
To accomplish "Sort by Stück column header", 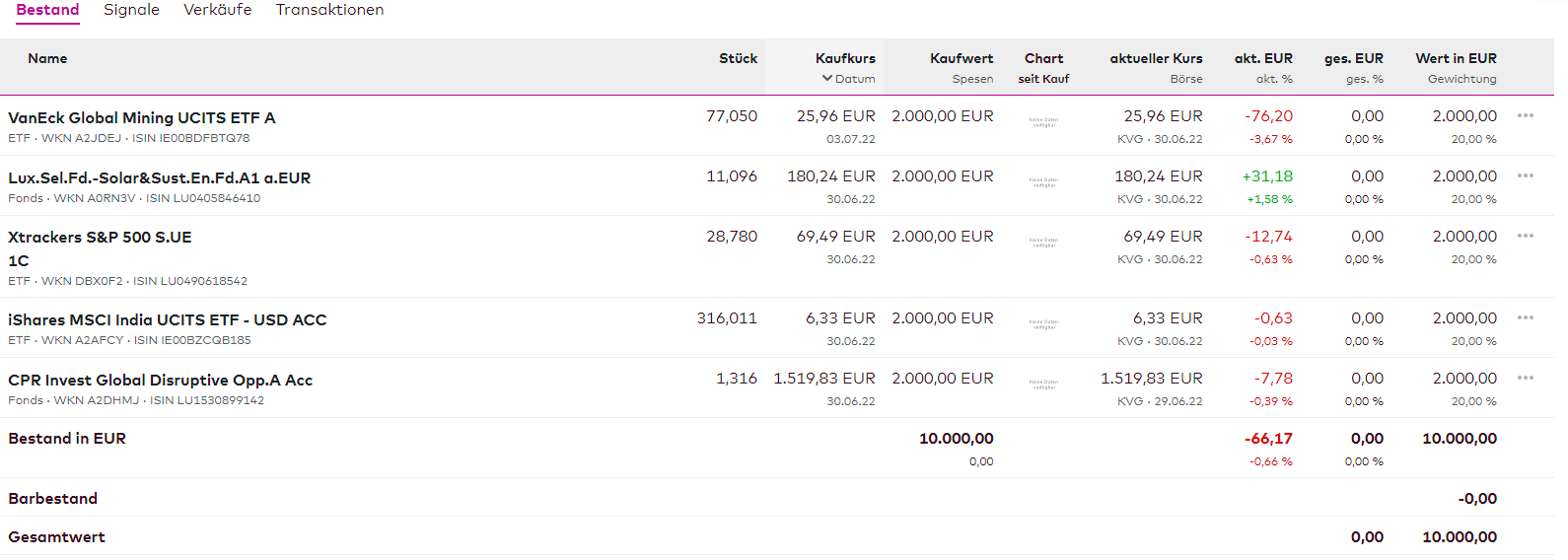I will [738, 59].
